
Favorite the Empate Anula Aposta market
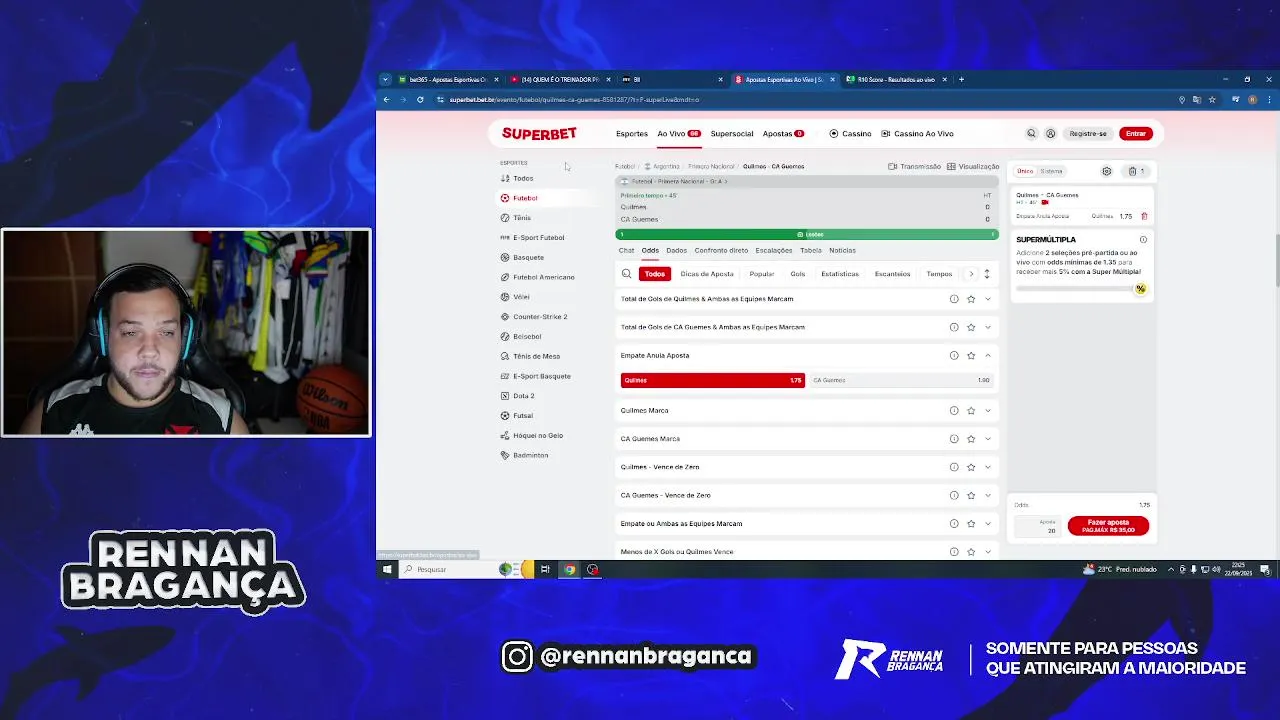point(970,355)
